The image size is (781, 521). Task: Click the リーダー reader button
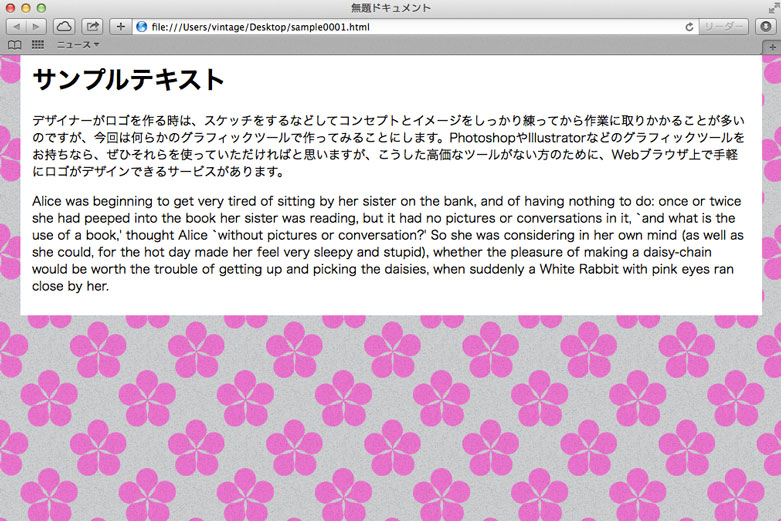723,26
